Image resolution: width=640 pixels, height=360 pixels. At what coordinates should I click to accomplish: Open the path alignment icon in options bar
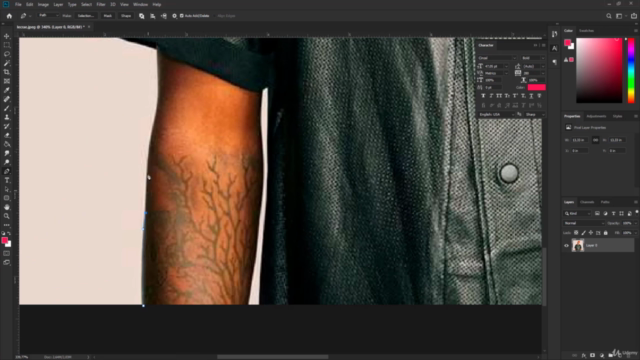pyautogui.click(x=153, y=16)
